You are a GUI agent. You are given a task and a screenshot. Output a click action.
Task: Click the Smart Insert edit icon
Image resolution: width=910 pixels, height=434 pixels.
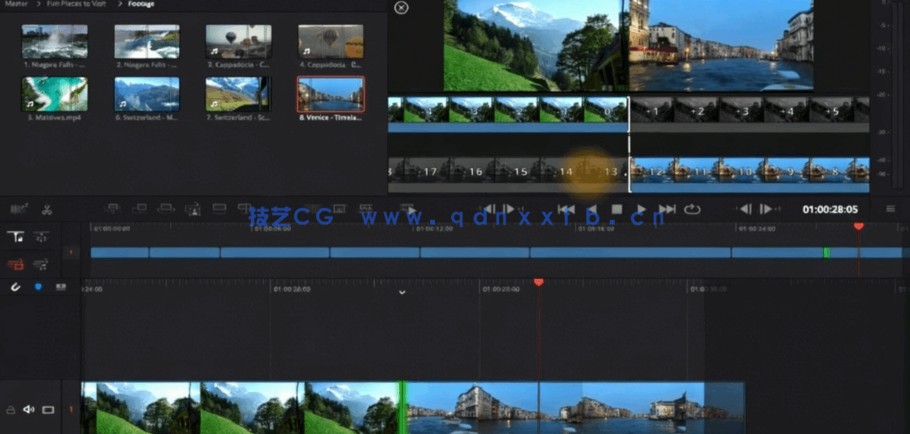pyautogui.click(x=113, y=209)
